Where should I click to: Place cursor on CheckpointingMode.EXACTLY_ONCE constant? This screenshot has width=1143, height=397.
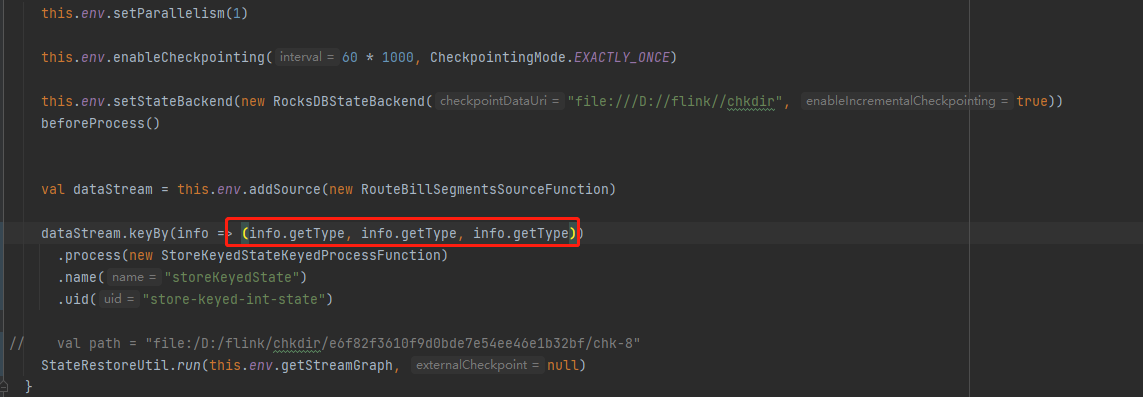(550, 57)
